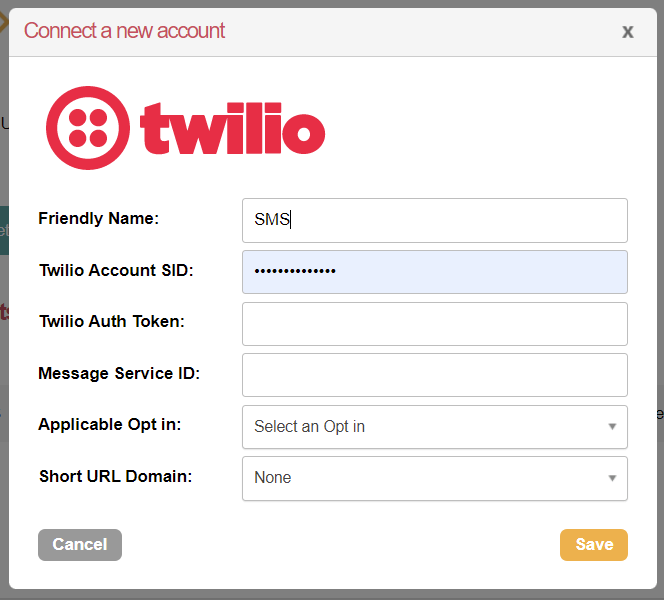Click the "Friendly Name:" label
The image size is (664, 600).
(x=98, y=218)
